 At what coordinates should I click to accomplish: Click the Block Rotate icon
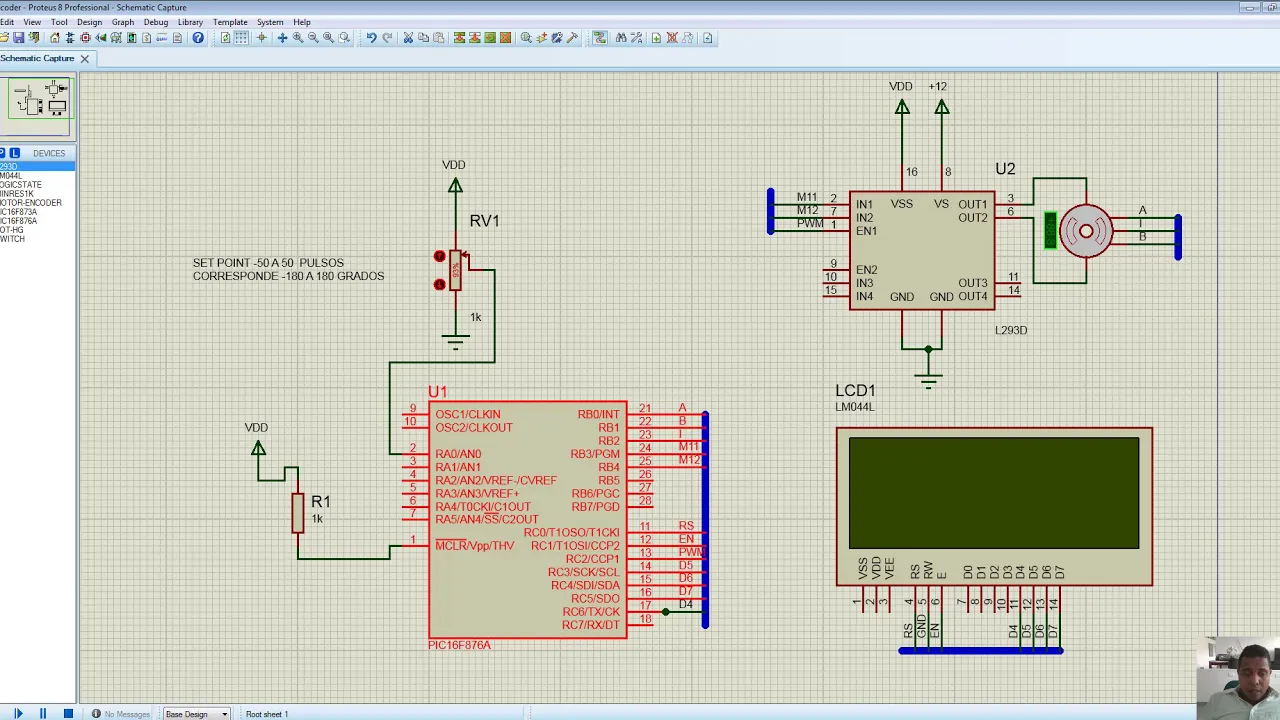[x=490, y=38]
